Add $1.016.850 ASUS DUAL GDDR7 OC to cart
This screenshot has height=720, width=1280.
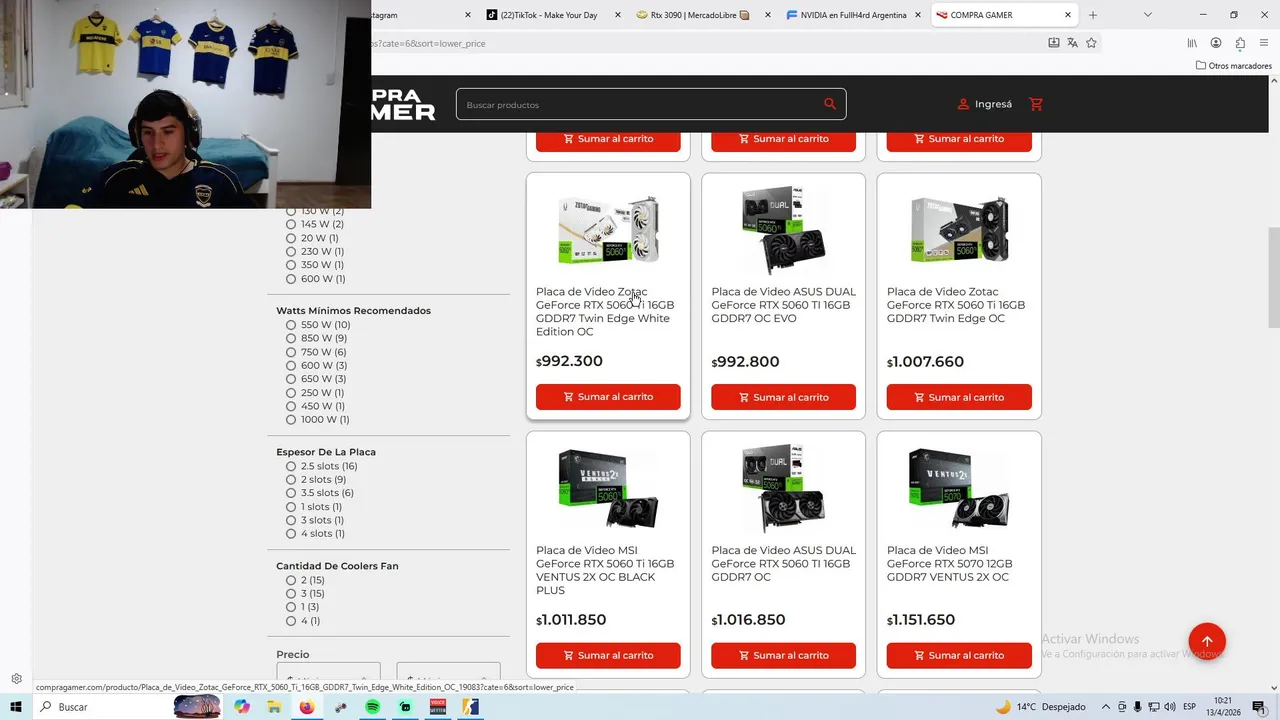(x=783, y=655)
